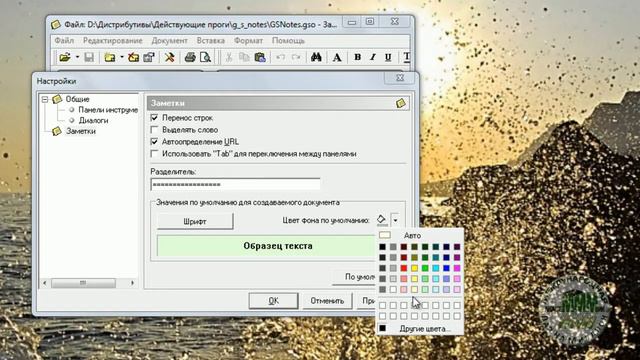Open the Редактирование menu
This screenshot has height=360, width=640.
(113, 41)
